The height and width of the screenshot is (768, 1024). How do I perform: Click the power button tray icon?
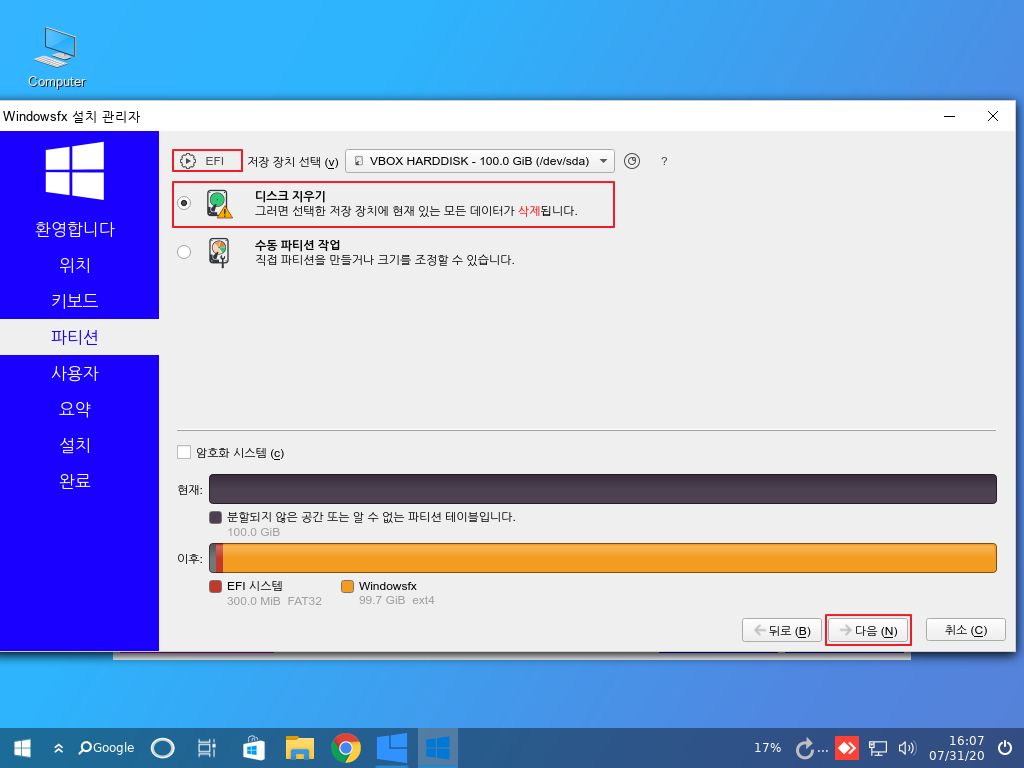click(1006, 748)
